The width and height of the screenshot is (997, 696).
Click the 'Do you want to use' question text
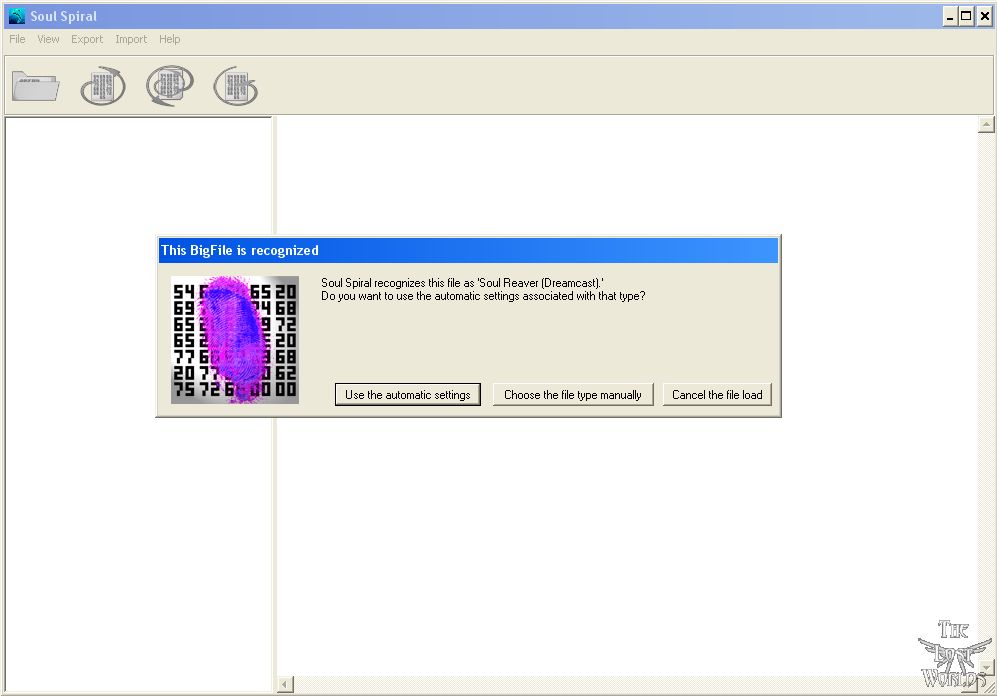pyautogui.click(x=483, y=296)
